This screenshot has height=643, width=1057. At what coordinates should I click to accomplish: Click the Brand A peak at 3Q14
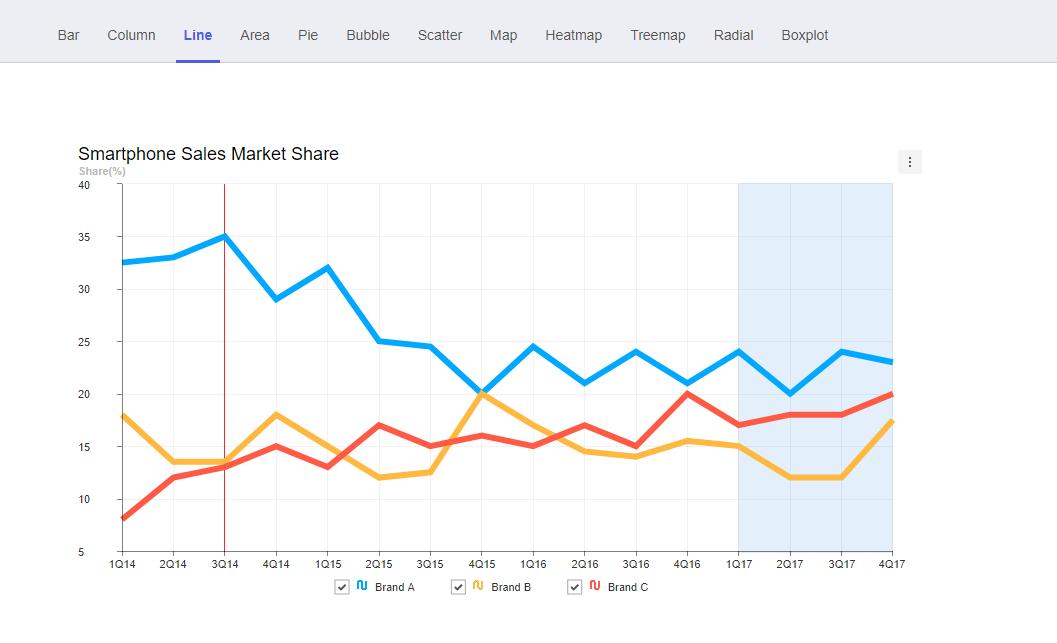point(225,236)
